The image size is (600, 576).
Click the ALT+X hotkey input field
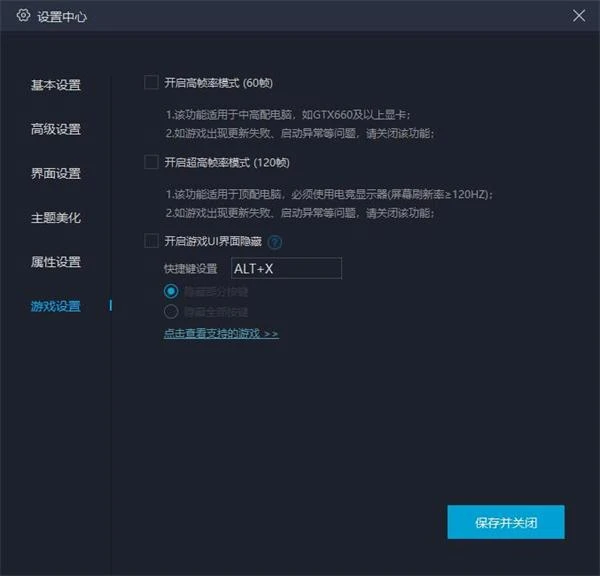286,268
